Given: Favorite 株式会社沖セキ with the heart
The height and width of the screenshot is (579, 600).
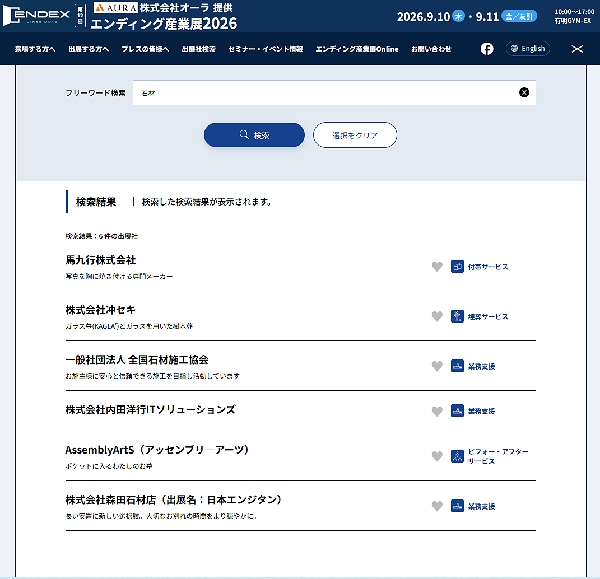Looking at the screenshot, I should coord(437,316).
